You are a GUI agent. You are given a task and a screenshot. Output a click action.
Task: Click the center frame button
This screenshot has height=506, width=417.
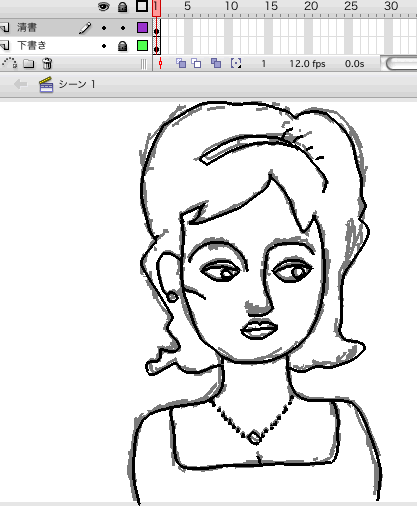[161, 63]
